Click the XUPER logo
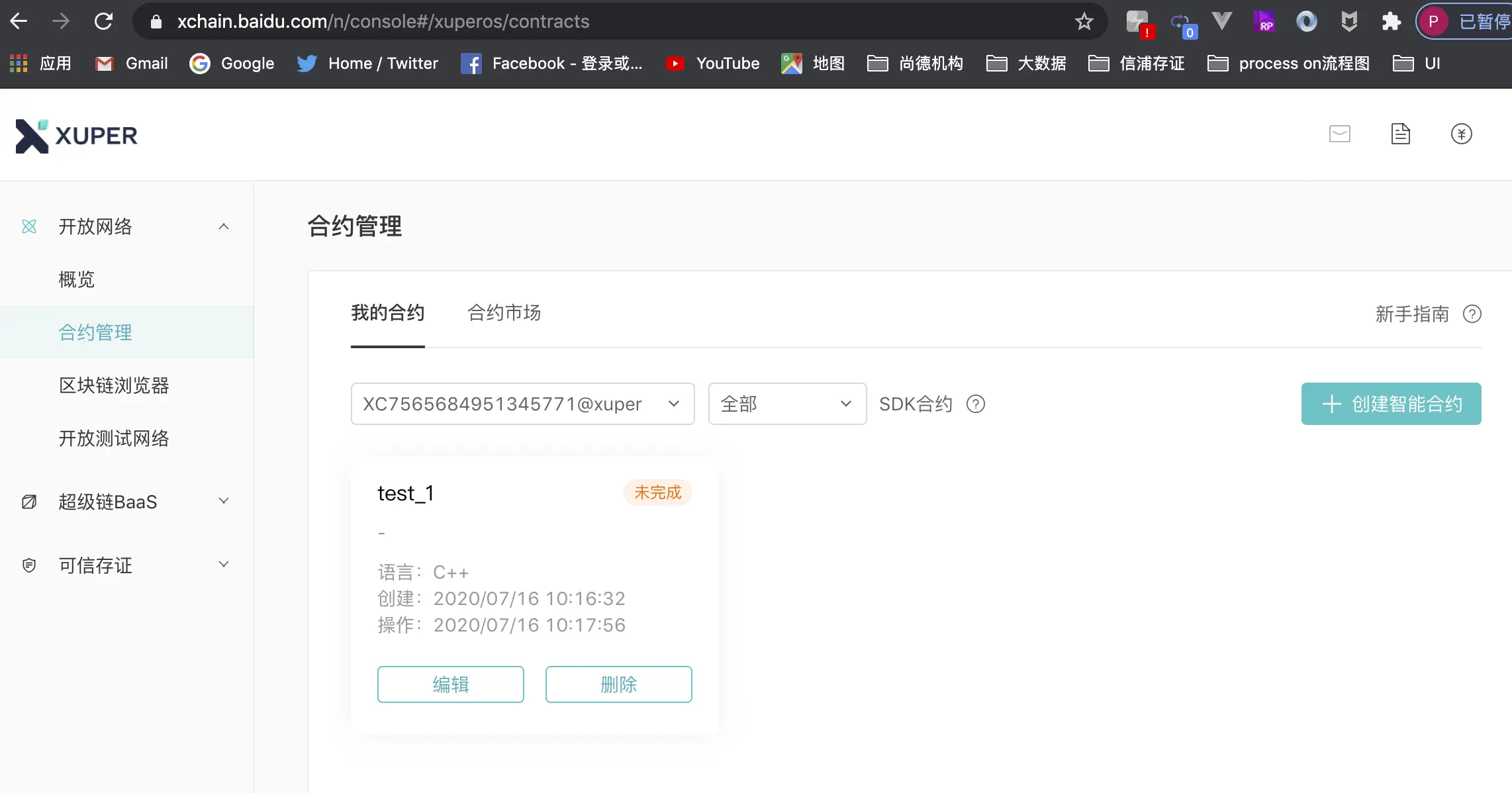 click(76, 136)
